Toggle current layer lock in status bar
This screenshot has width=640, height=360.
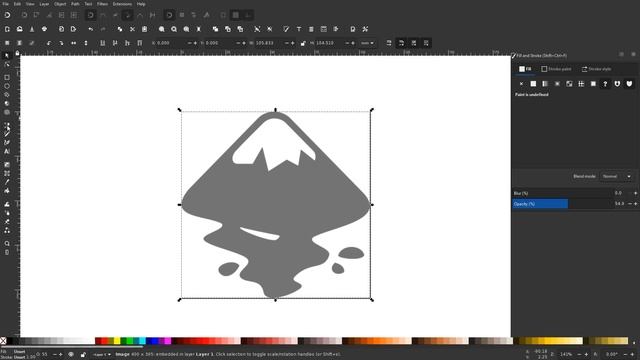83,355
